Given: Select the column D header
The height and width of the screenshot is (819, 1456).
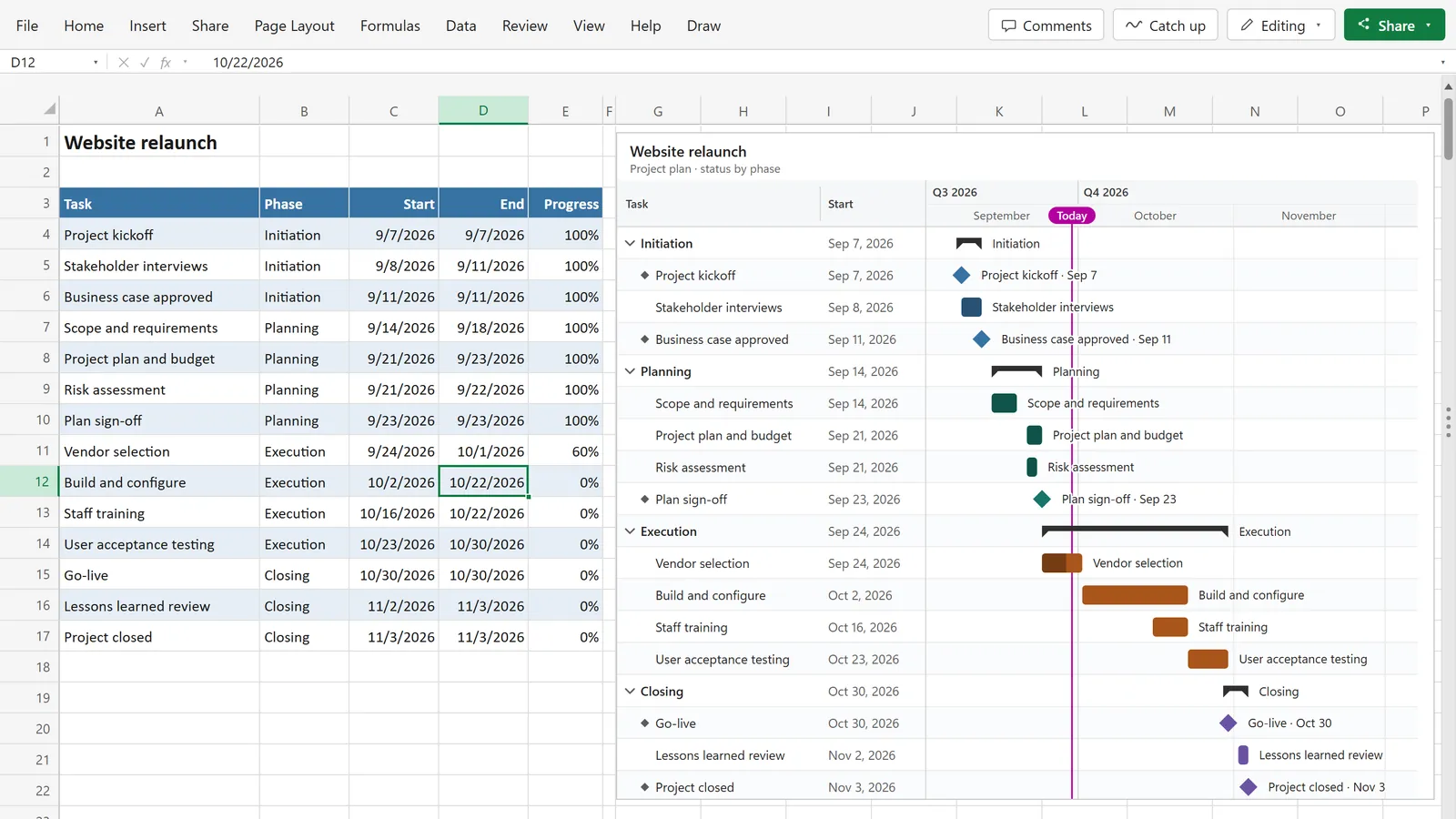Looking at the screenshot, I should (483, 110).
